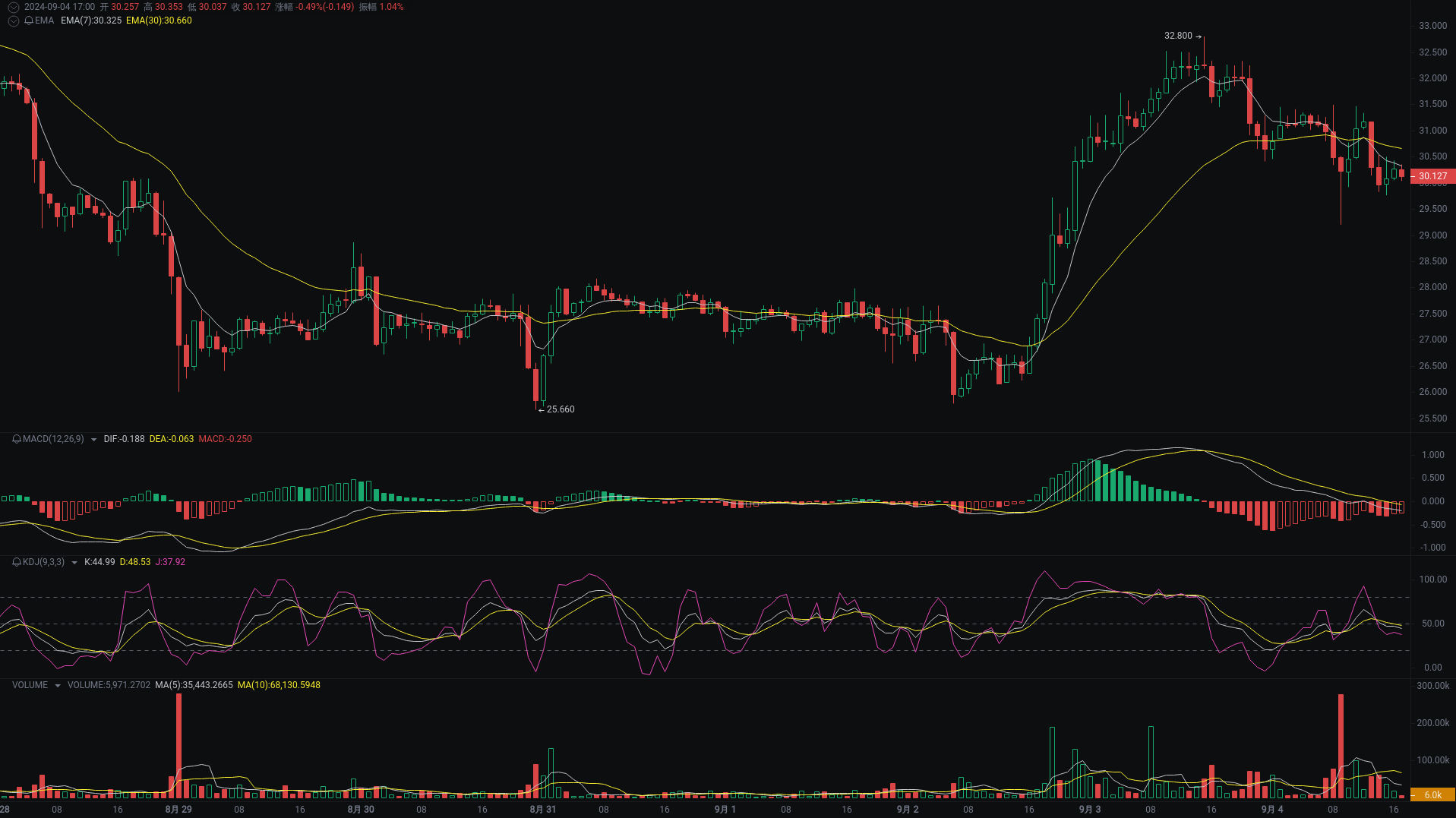Select the 8月30 date label on the axis
This screenshot has width=1456, height=818.
(x=360, y=810)
